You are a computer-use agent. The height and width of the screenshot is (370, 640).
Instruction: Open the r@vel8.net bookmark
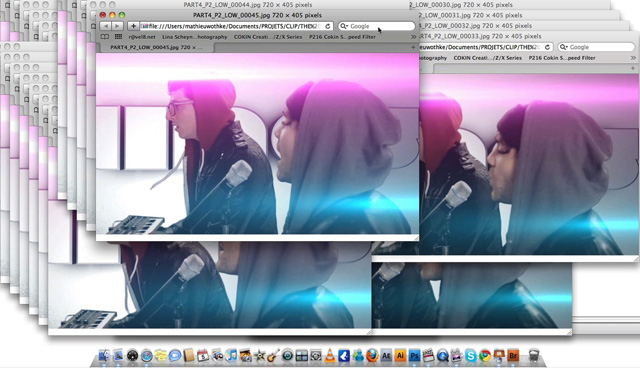142,37
